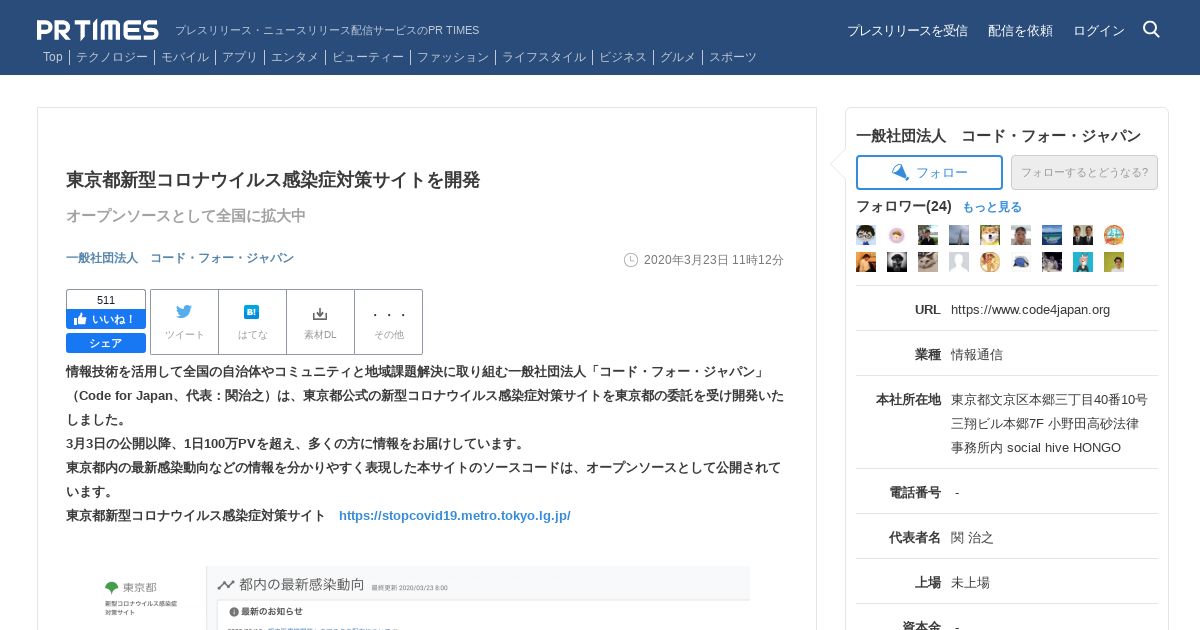This screenshot has height=630, width=1200.
Task: Click 配信を依頼 link
Action: click(x=1020, y=31)
